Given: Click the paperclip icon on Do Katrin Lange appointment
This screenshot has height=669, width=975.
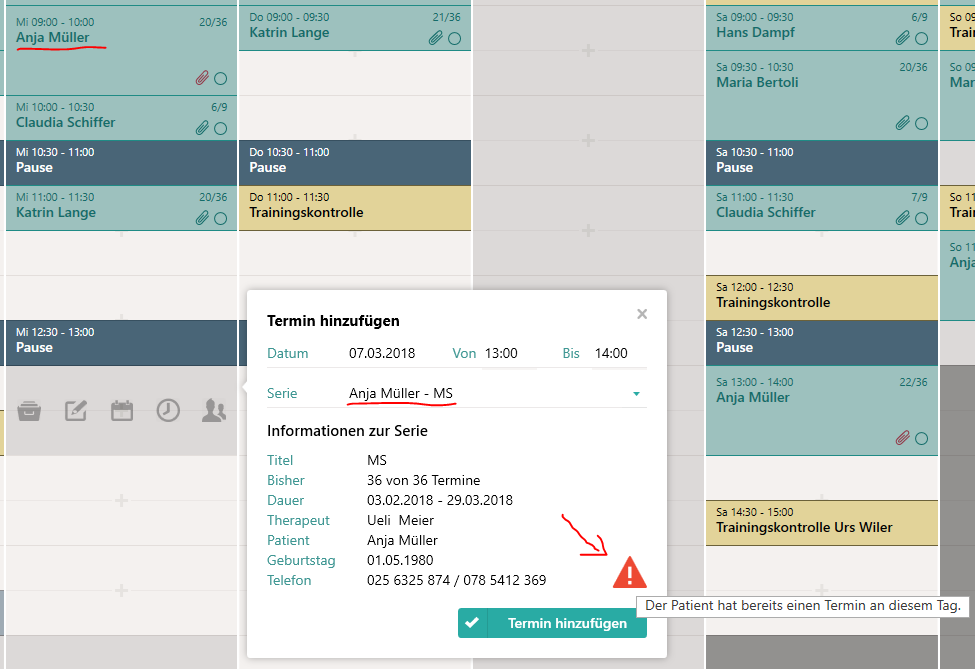Looking at the screenshot, I should [436, 38].
